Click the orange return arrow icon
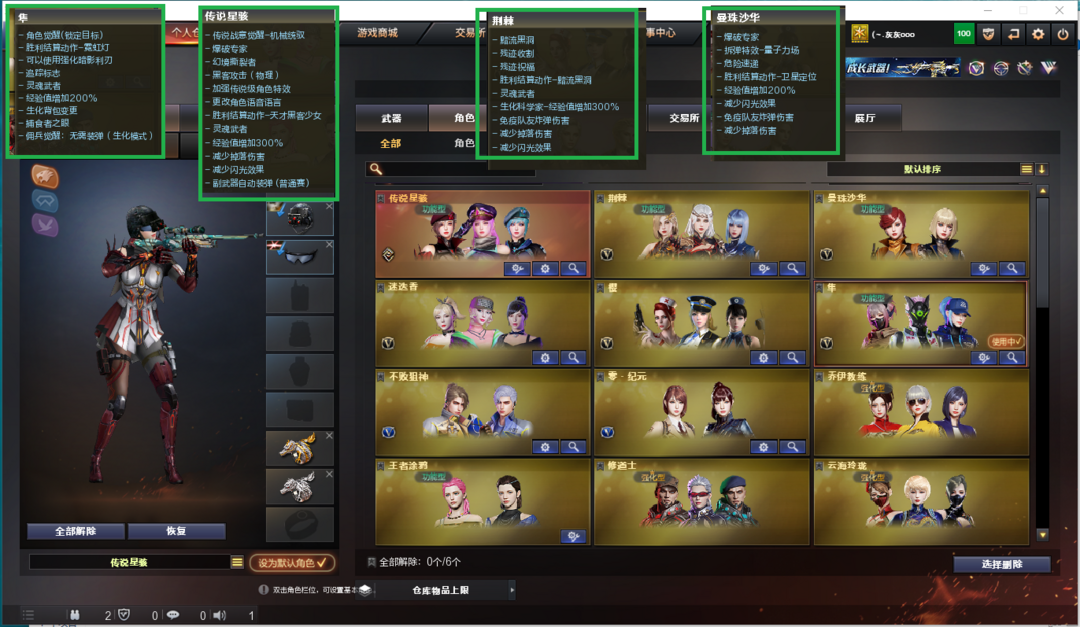Viewport: 1080px width, 627px height. pos(1013,34)
